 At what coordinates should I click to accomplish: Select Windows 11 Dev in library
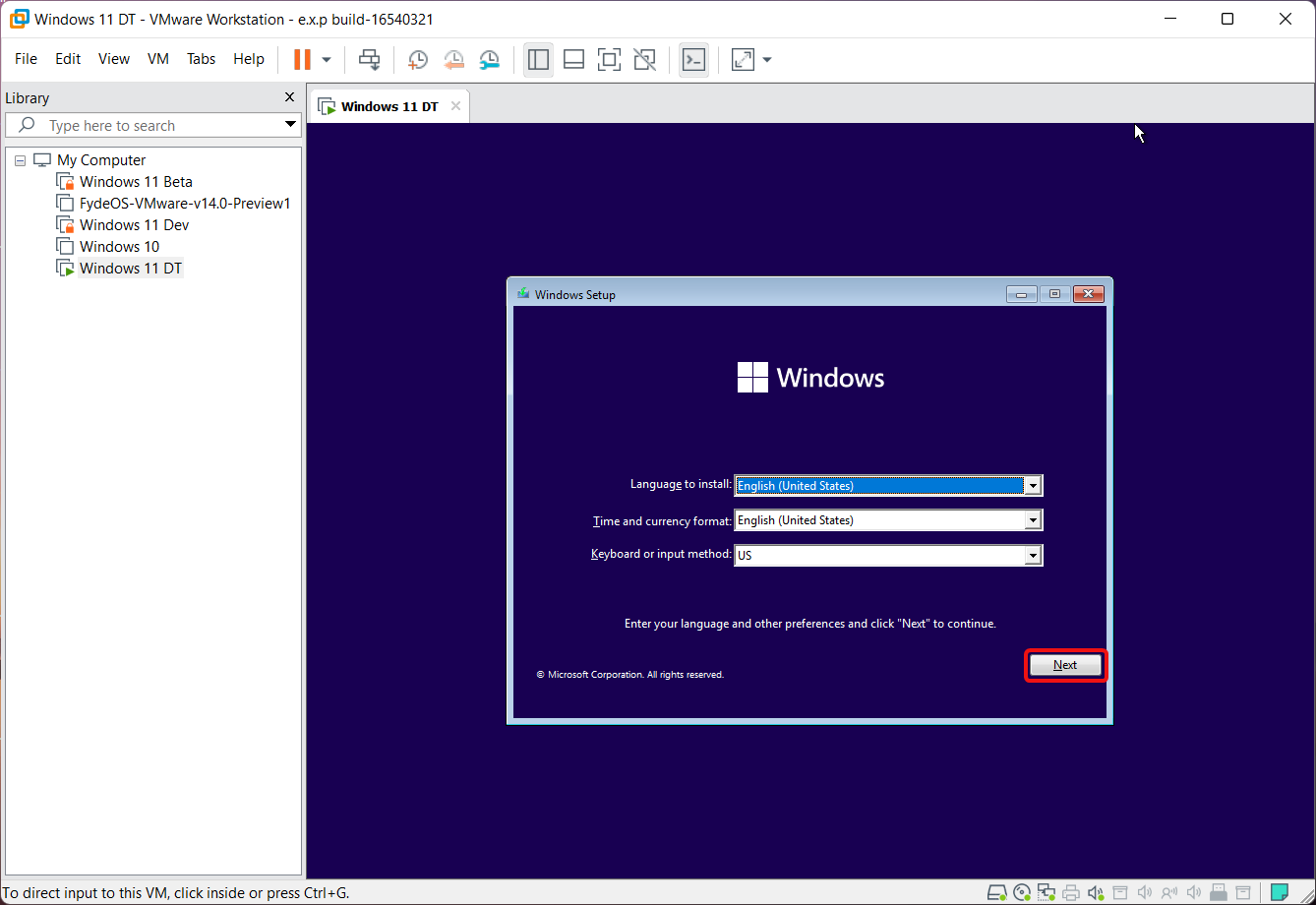[134, 225]
